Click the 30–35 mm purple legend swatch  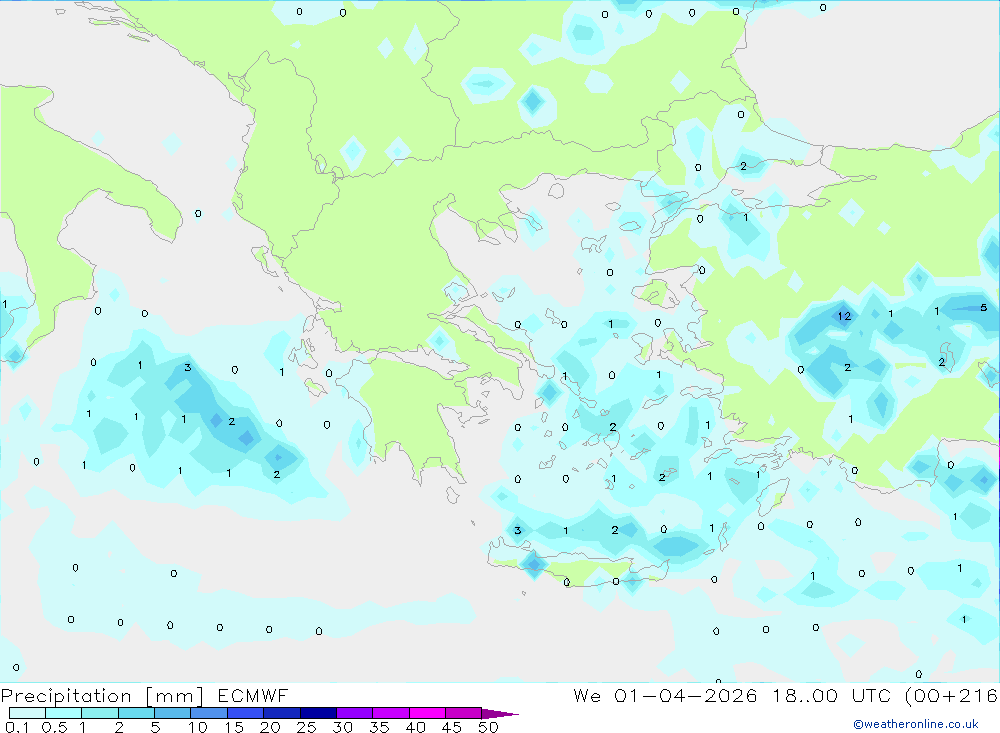point(354,713)
